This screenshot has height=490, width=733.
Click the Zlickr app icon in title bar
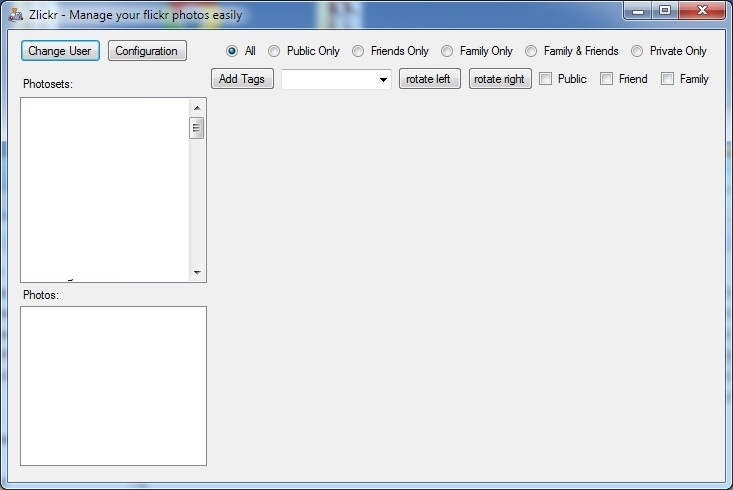16,14
